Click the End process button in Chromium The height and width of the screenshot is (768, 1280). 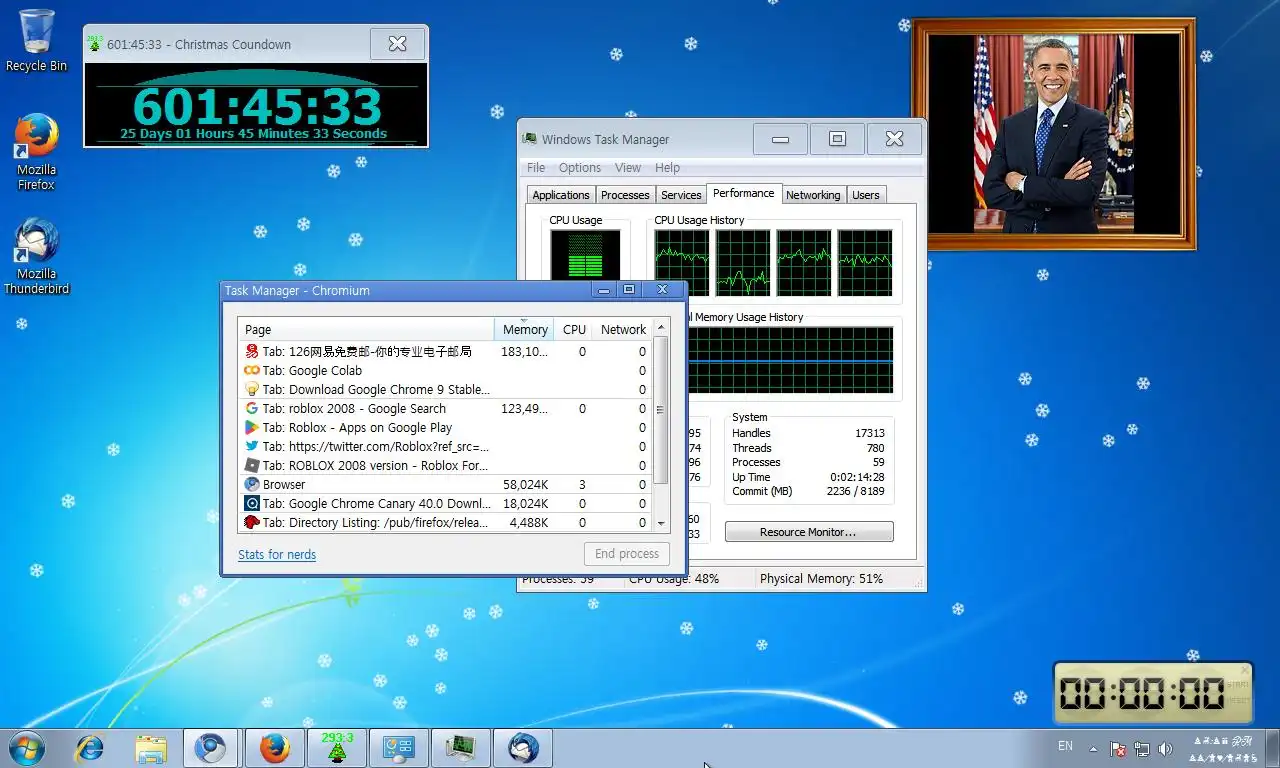tap(627, 554)
